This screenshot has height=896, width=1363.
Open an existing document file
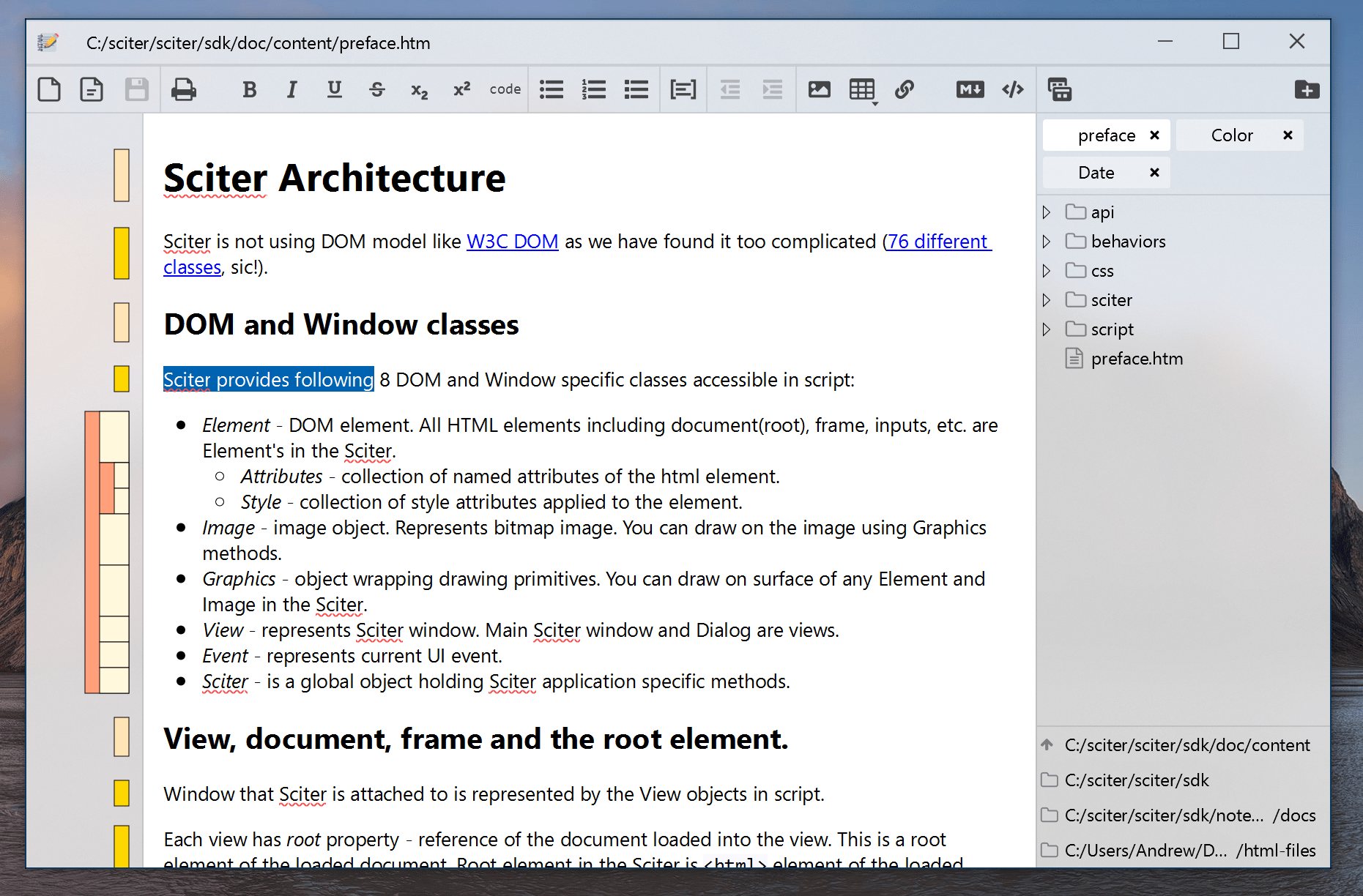coord(92,89)
